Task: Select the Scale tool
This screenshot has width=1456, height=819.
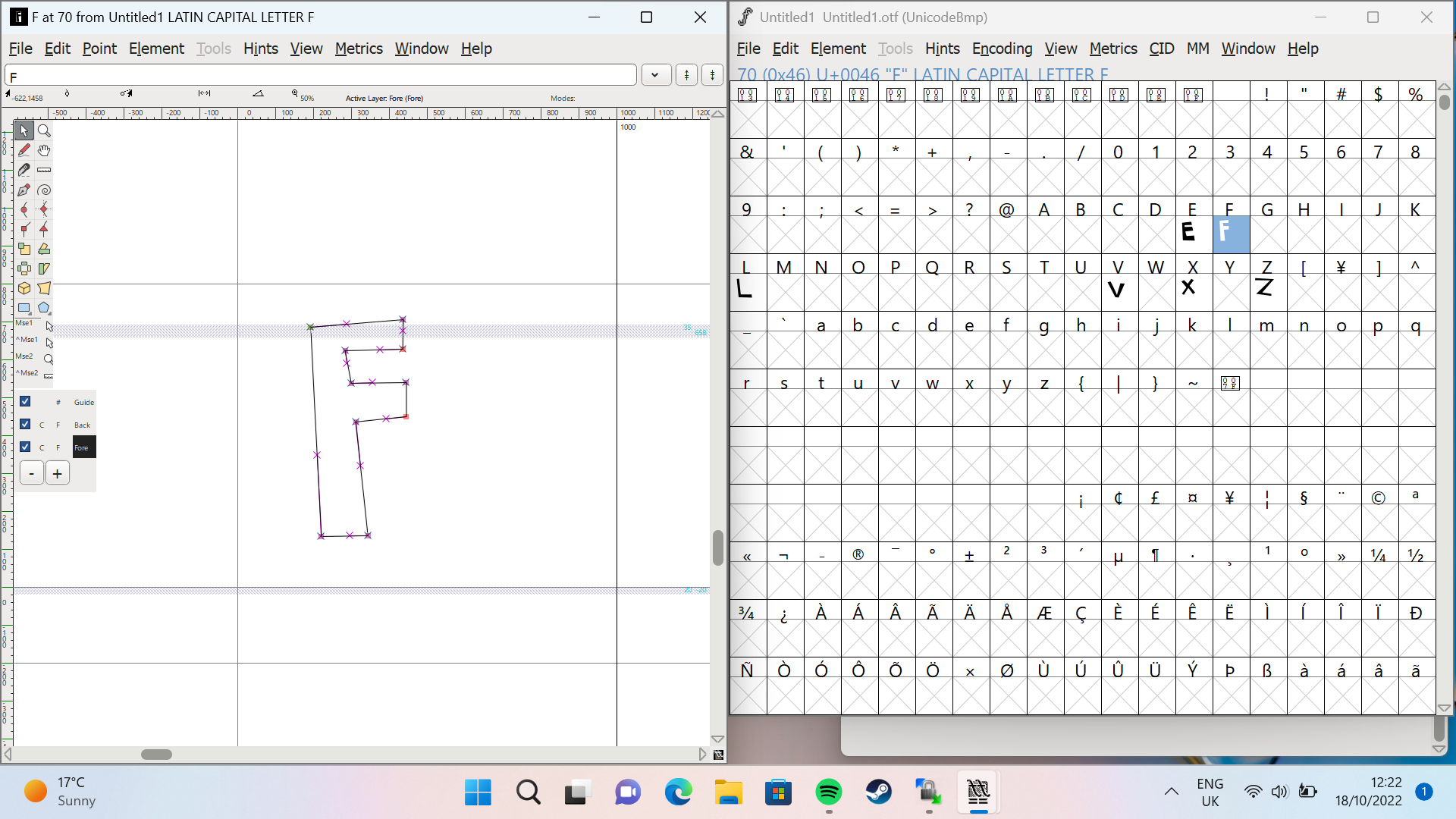Action: pos(24,249)
